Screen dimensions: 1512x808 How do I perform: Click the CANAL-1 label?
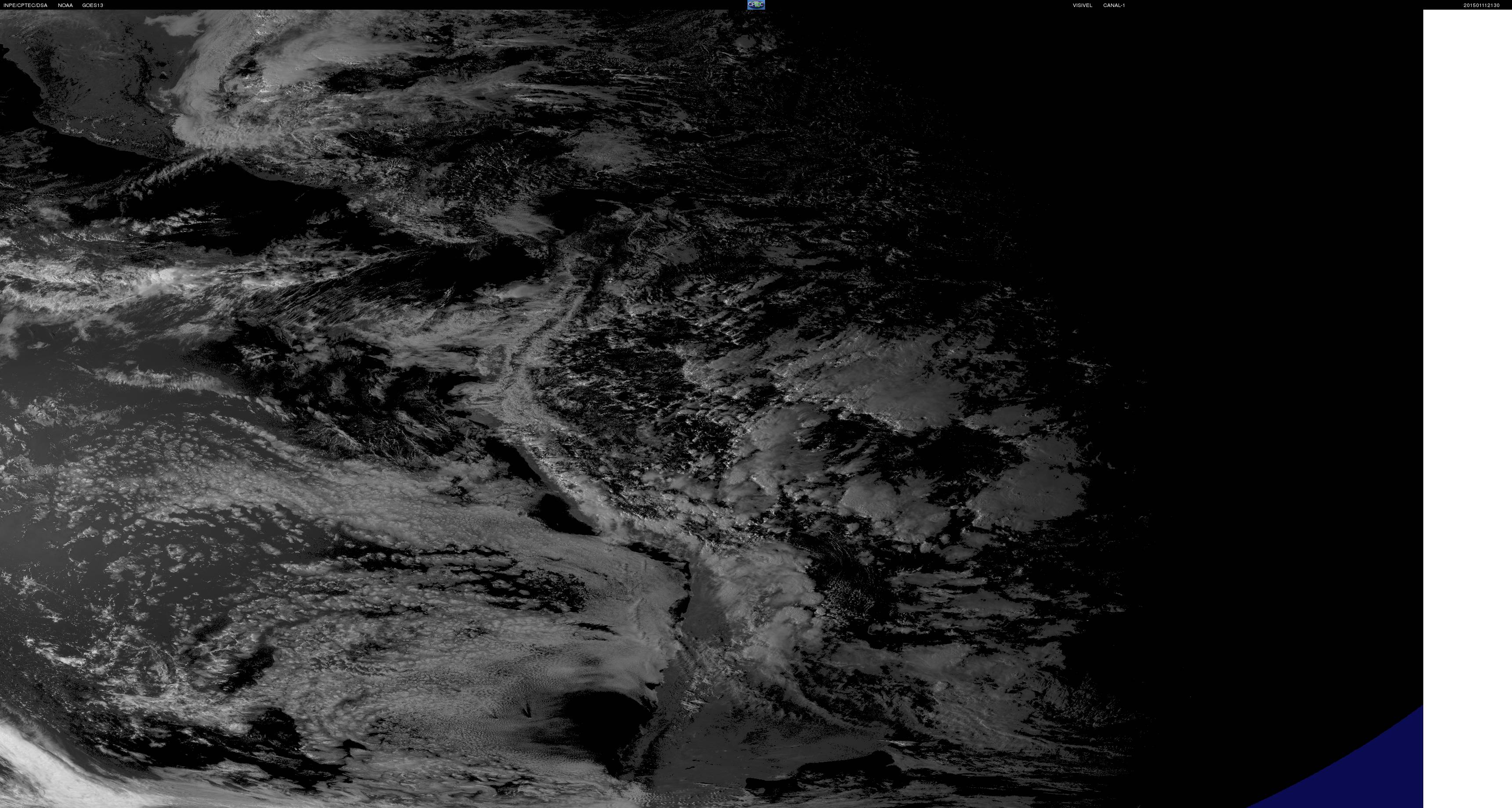(1113, 5)
